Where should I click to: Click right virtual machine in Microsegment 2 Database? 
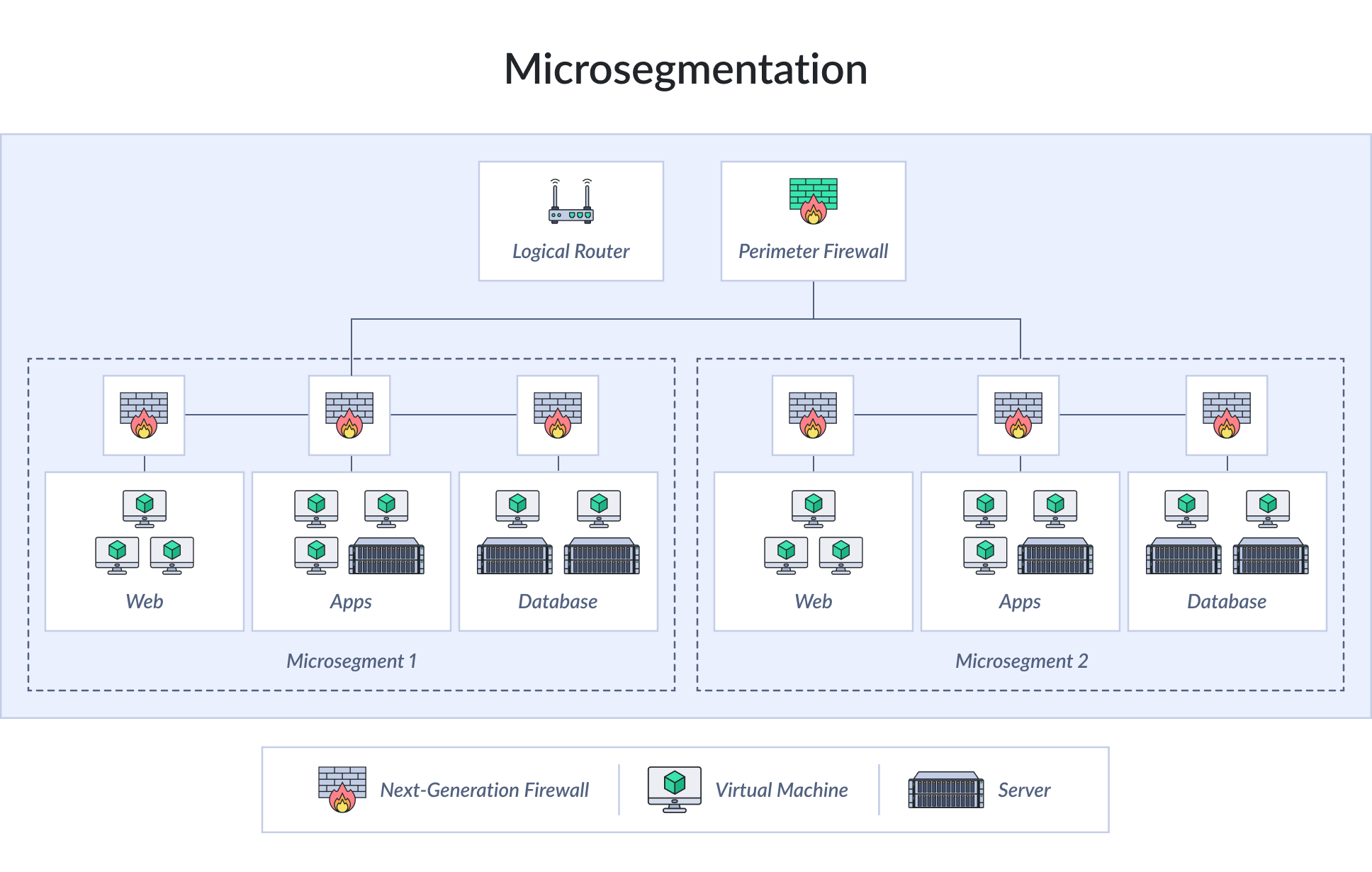click(1268, 509)
